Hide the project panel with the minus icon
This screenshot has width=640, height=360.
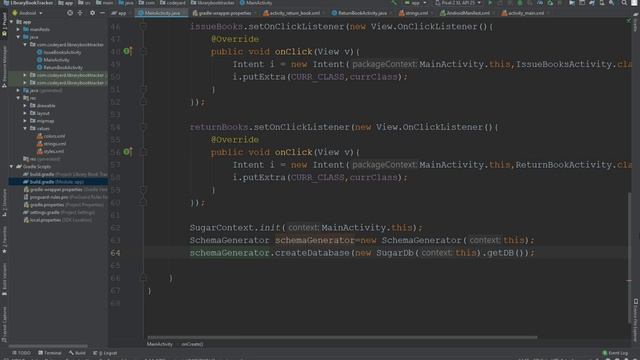tap(102, 13)
